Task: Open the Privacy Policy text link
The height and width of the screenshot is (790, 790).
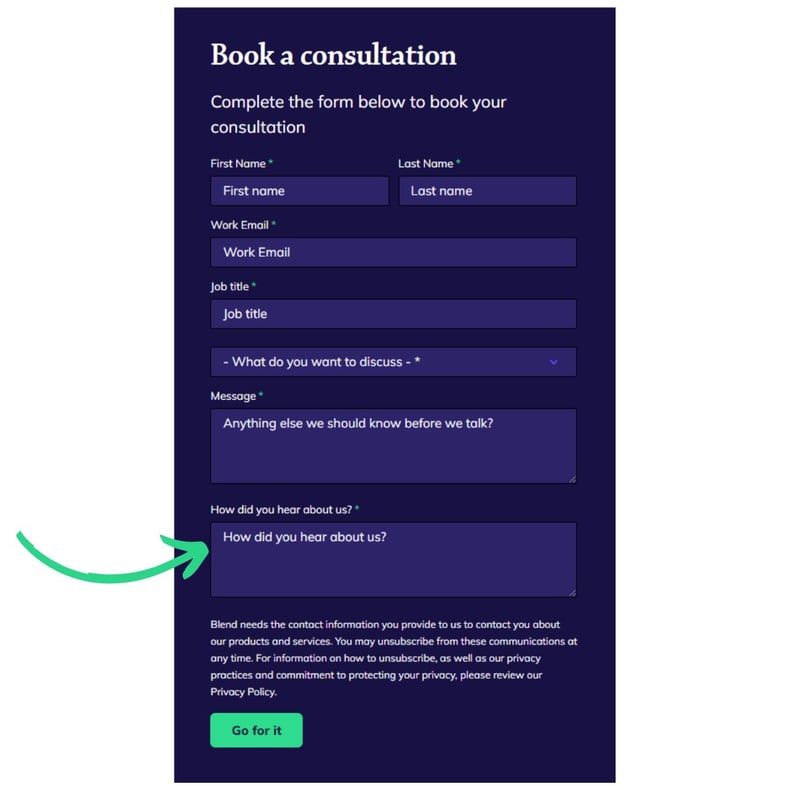Action: coord(243,692)
